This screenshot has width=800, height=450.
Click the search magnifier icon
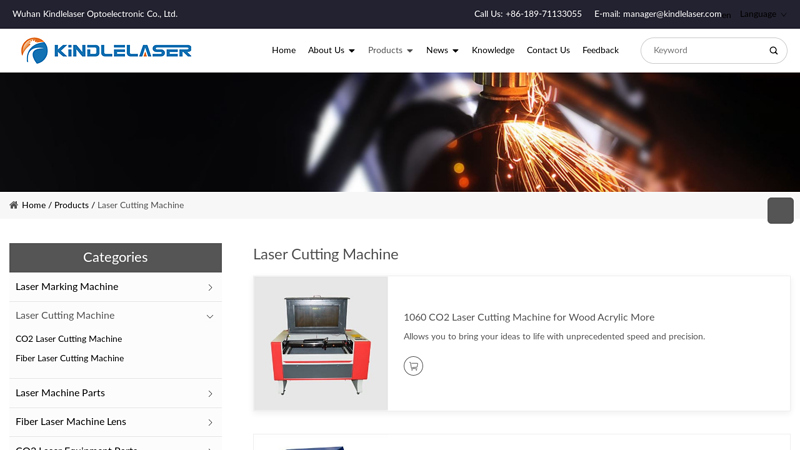pyautogui.click(x=773, y=51)
